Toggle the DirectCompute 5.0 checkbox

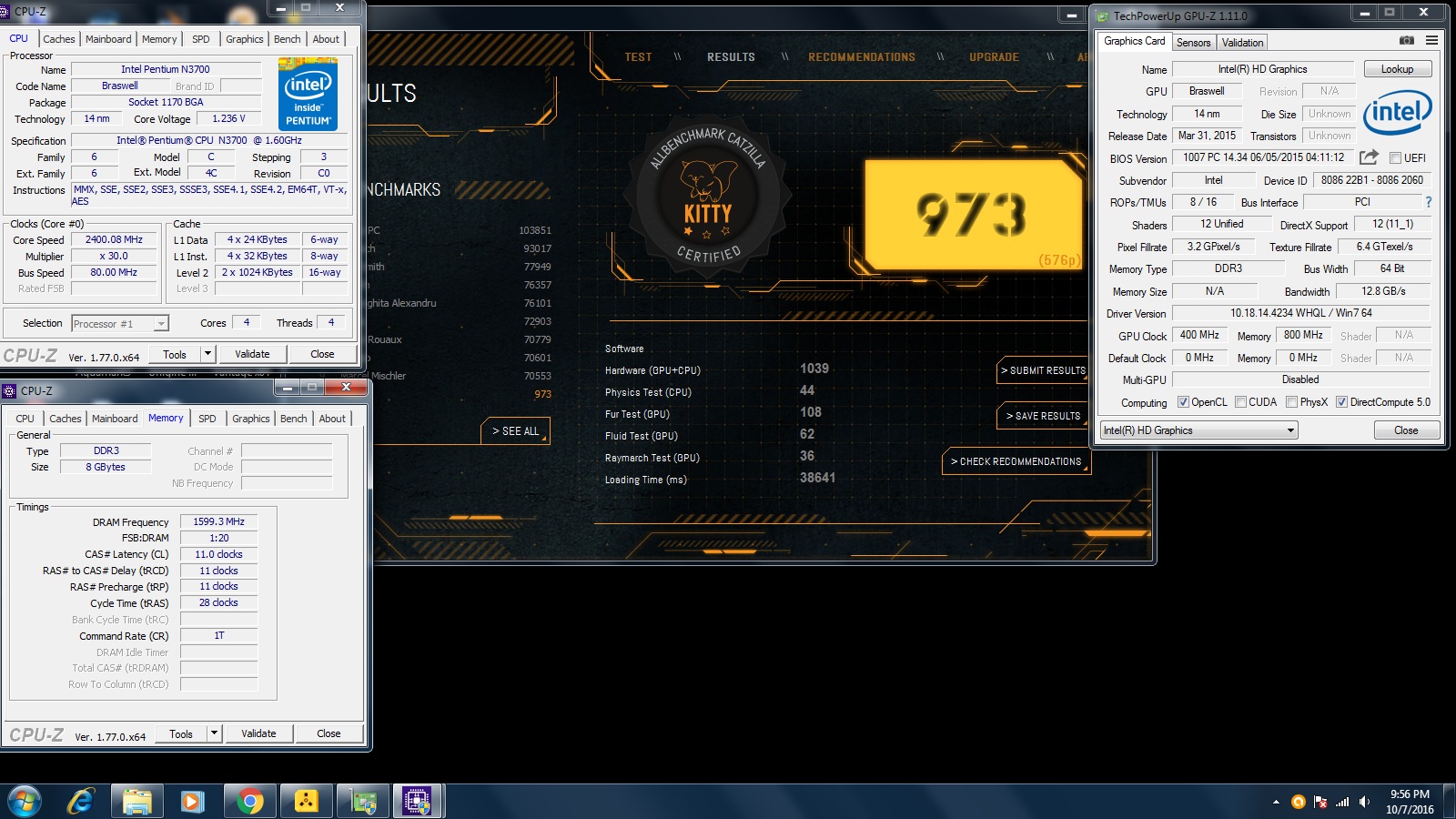tap(1341, 401)
